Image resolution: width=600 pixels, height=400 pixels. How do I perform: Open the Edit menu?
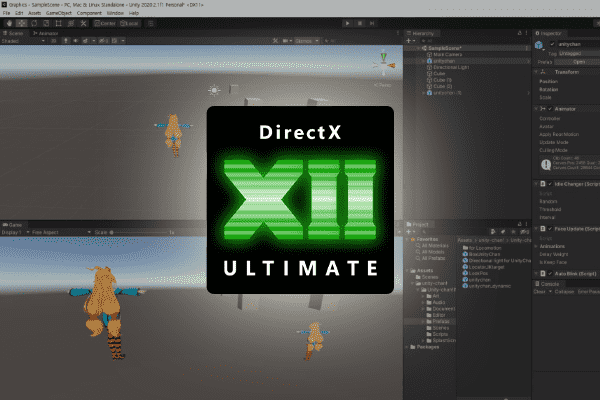[19, 13]
